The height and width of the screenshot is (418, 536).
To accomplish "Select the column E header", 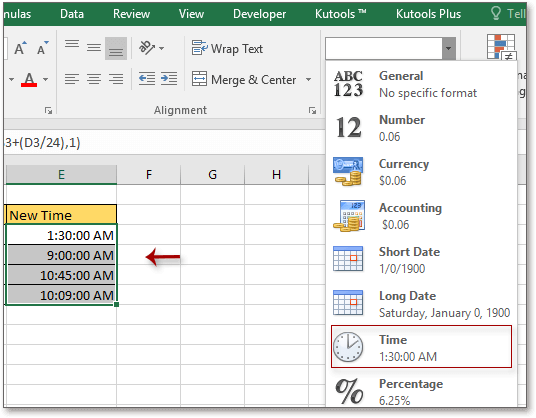I will 61,175.
